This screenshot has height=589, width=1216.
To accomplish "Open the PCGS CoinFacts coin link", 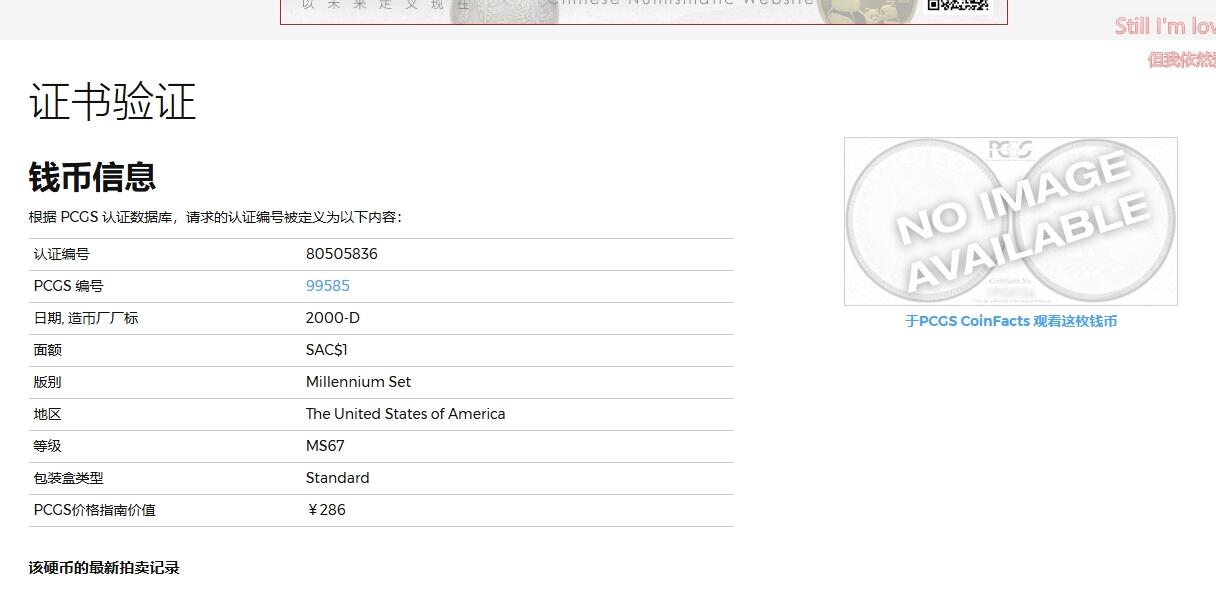I will tap(1011, 321).
